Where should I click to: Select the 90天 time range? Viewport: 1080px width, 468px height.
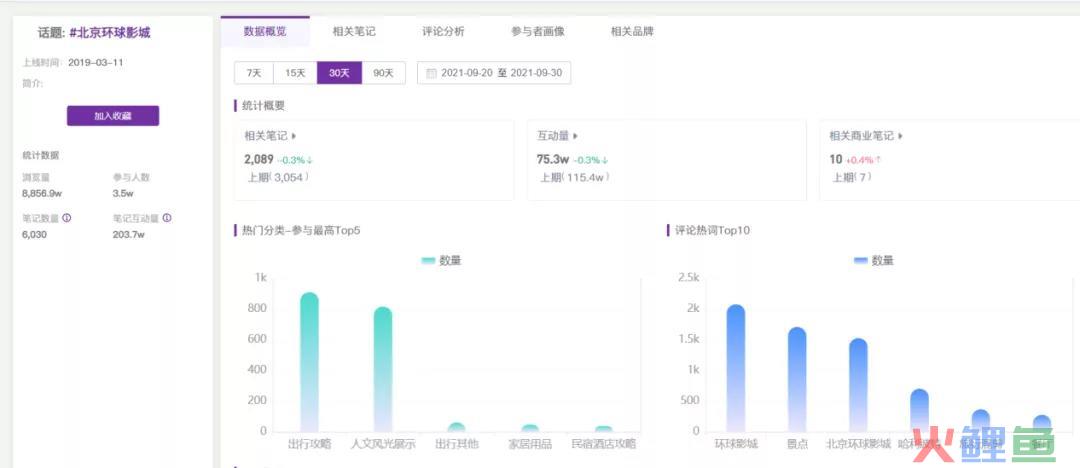coord(384,73)
